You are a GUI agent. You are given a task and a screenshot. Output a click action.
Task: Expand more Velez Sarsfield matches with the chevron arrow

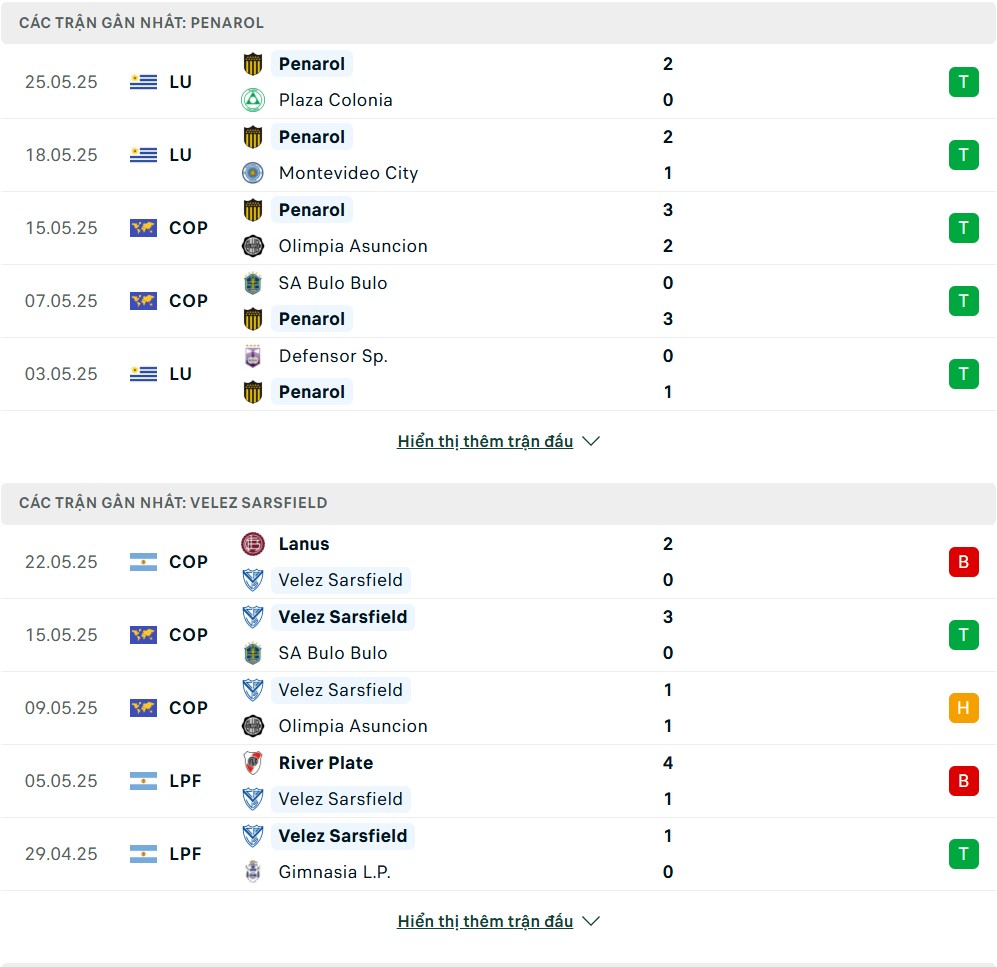591,921
